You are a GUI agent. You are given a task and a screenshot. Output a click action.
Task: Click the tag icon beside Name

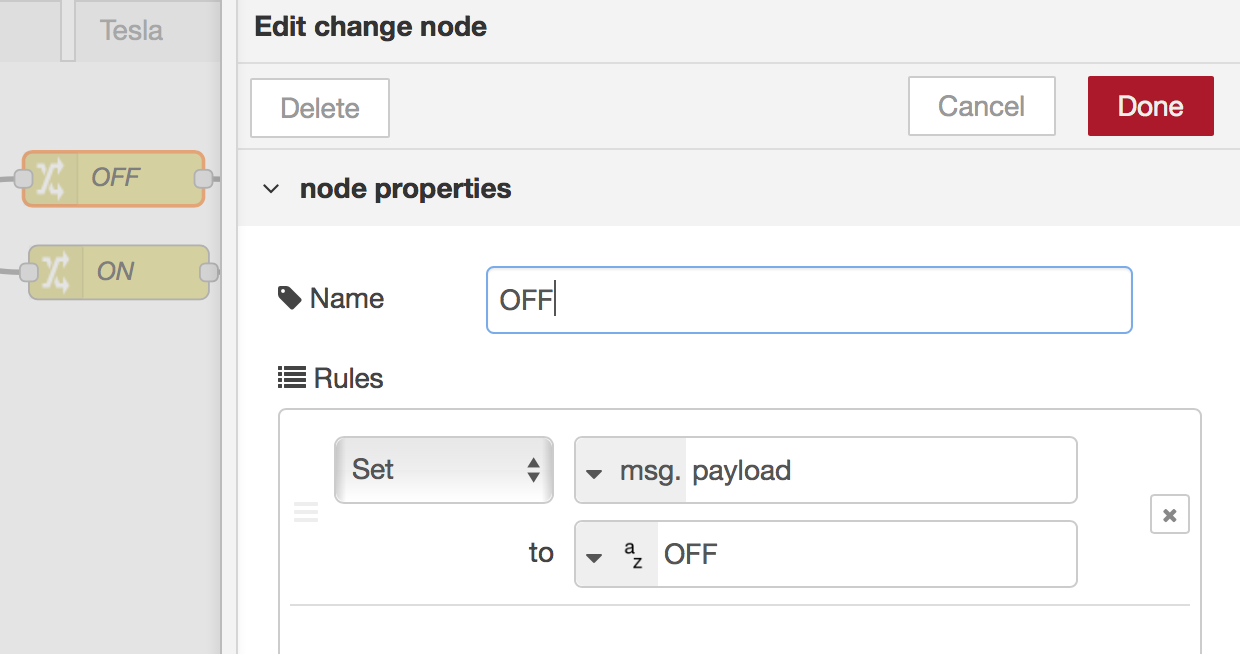(290, 298)
